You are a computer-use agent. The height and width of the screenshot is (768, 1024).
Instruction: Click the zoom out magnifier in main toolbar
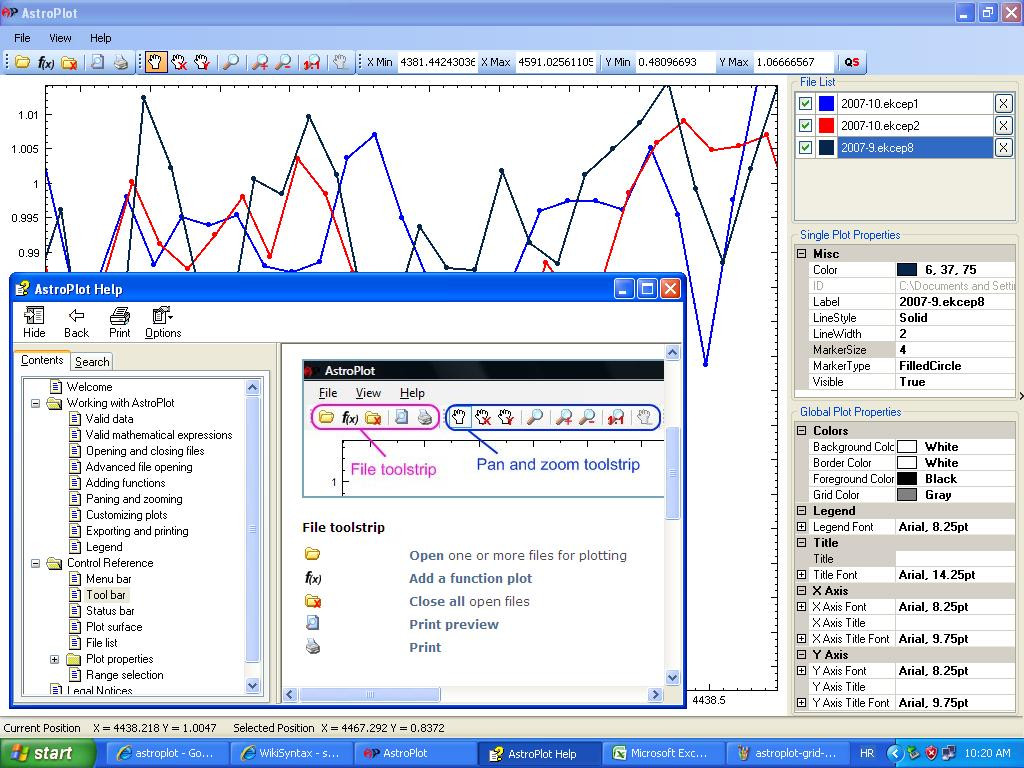pos(283,62)
